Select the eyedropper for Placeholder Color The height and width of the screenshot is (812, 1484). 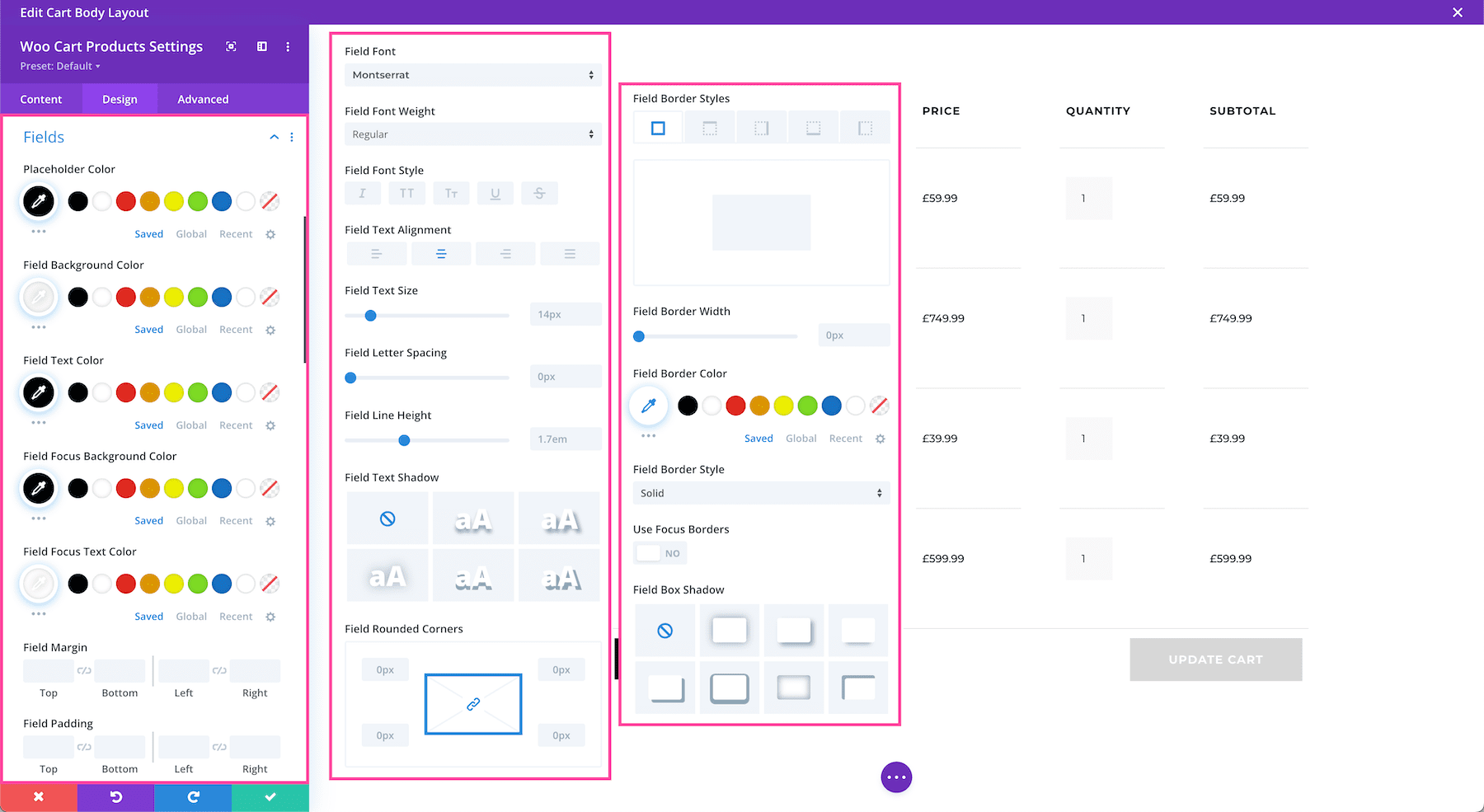pyautogui.click(x=38, y=201)
